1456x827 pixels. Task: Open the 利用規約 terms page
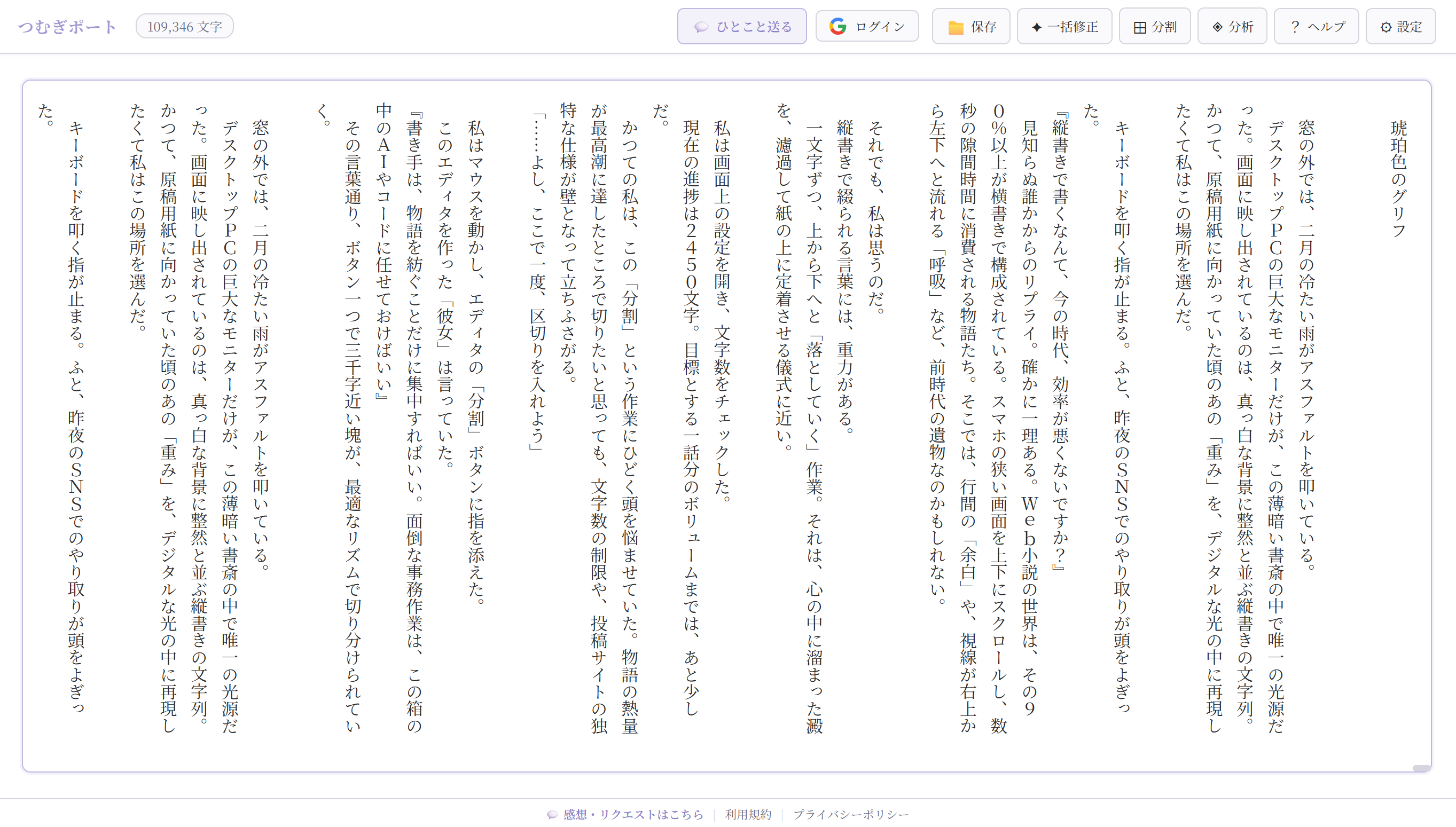tap(747, 814)
